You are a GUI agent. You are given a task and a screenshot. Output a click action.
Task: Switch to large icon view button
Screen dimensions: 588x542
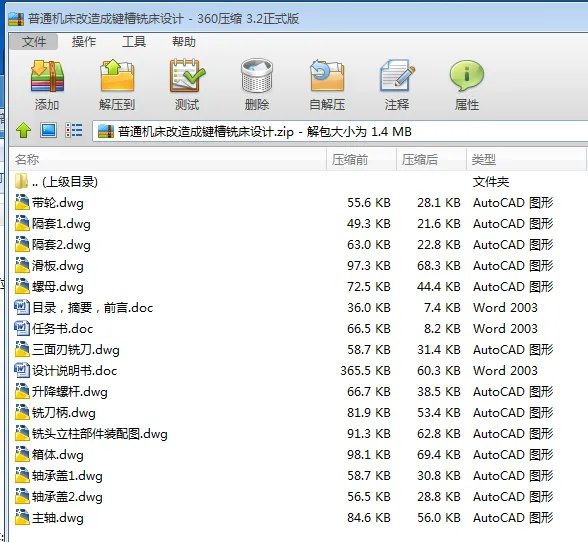48,131
